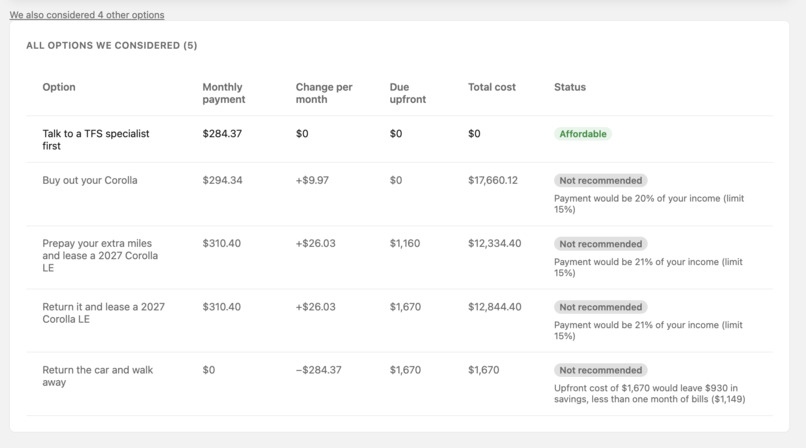Click the 'Due upfront' column header
Viewport: 806px width, 448px height.
click(x=408, y=93)
